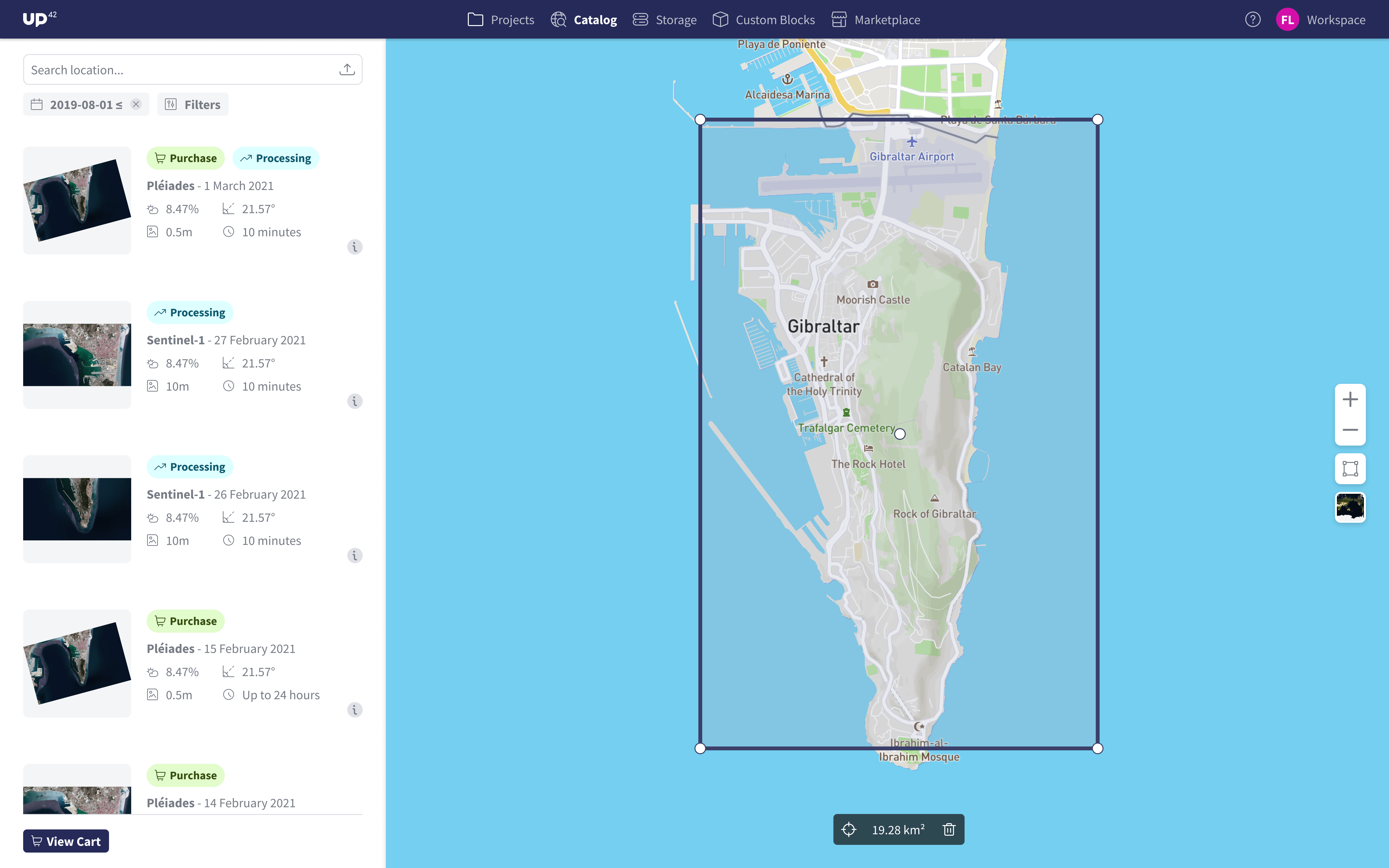Switch the basemap to satellite view
1389x868 pixels.
pyautogui.click(x=1350, y=507)
